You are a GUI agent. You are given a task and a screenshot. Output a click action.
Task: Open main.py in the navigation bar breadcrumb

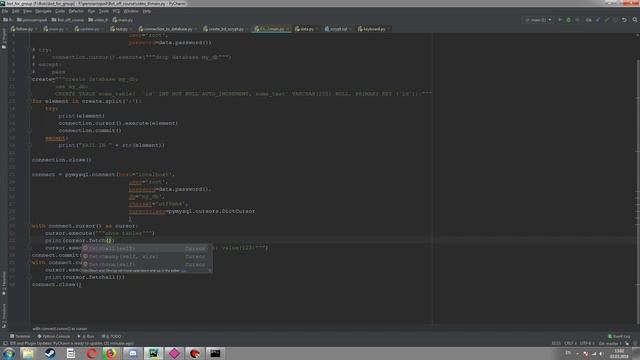click(123, 20)
